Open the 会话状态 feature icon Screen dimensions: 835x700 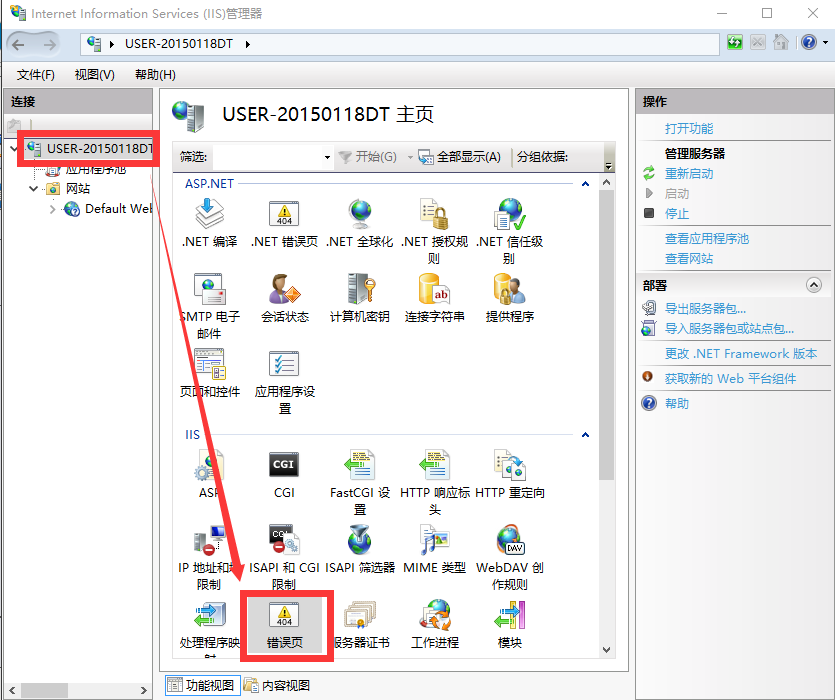284,290
